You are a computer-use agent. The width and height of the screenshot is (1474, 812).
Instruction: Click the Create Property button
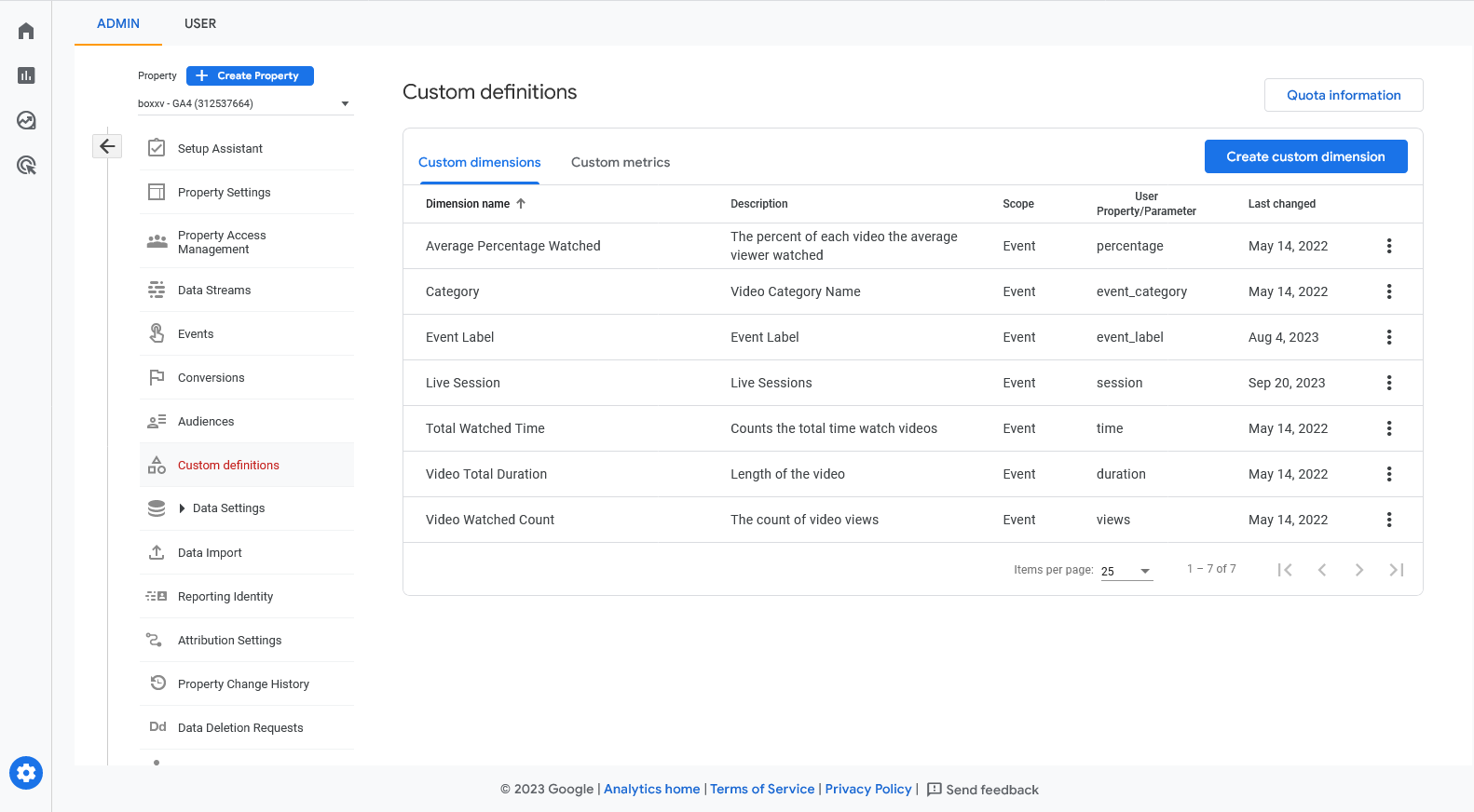click(x=250, y=75)
